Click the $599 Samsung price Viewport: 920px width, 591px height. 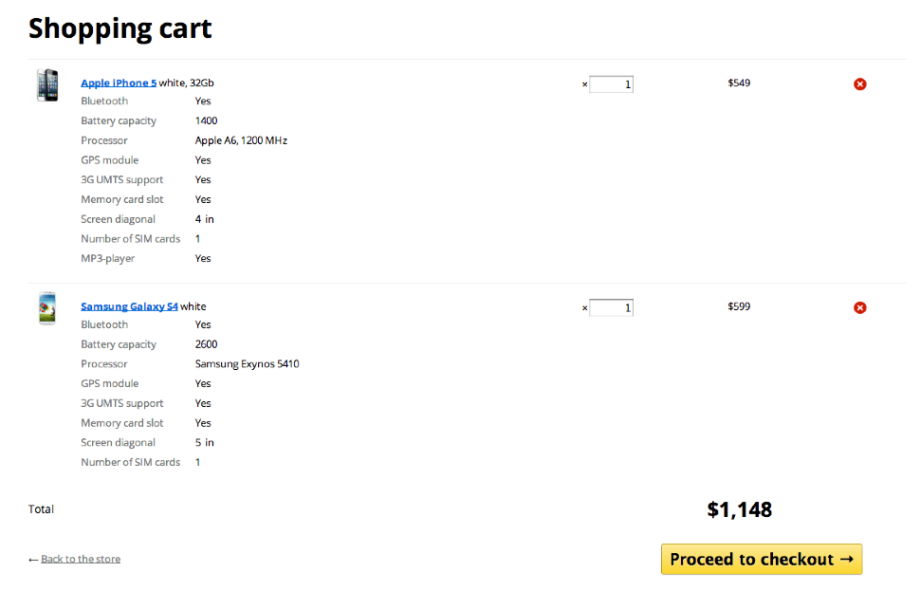click(739, 307)
